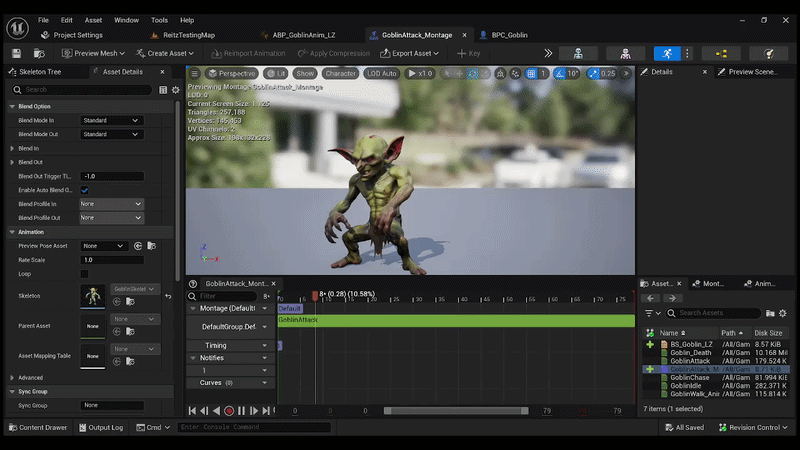Jump to the start of the montage
This screenshot has height=450, width=800.
click(x=192, y=411)
